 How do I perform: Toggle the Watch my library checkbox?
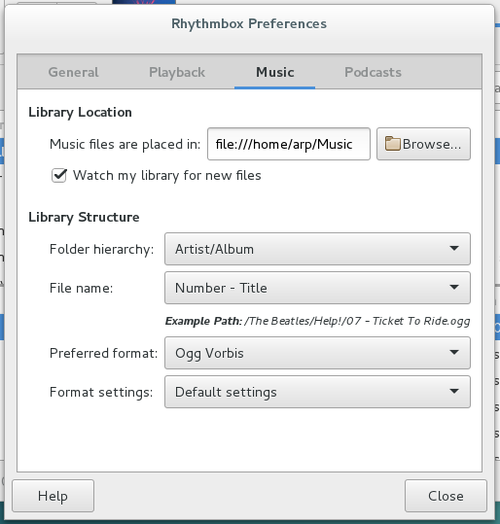click(x=59, y=175)
